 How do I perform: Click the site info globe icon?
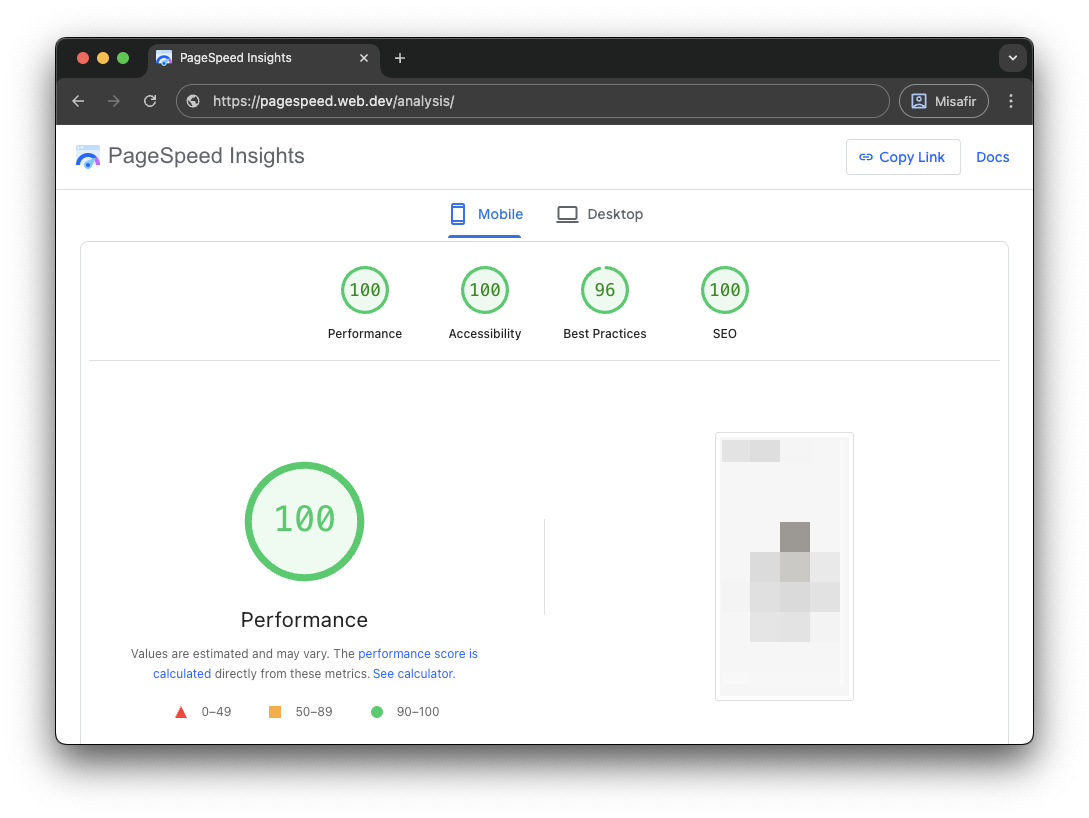point(194,101)
